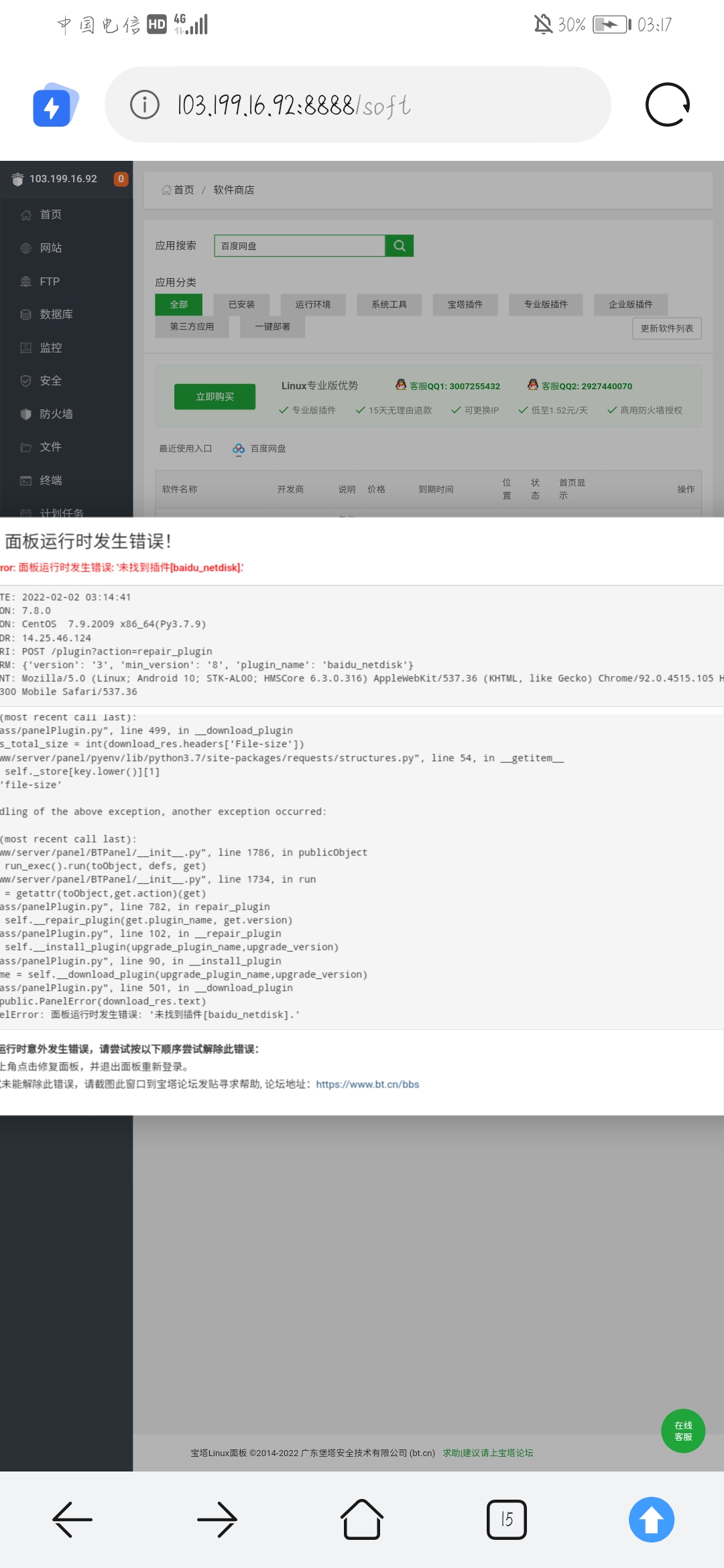Image resolution: width=724 pixels, height=1568 pixels.
Task: Select the 专业版插件 category tab
Action: [546, 304]
